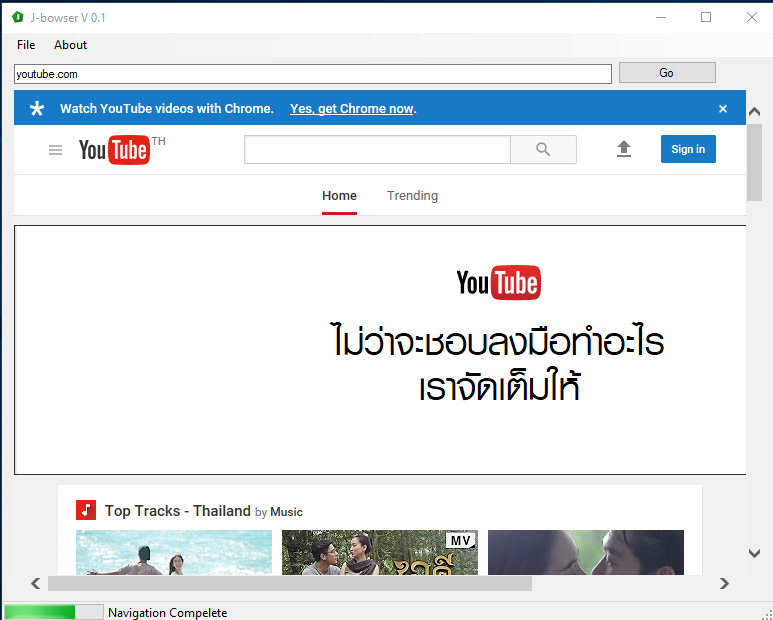Click the J-bowser app icon in title bar
Image resolution: width=773 pixels, height=620 pixels.
[18, 17]
